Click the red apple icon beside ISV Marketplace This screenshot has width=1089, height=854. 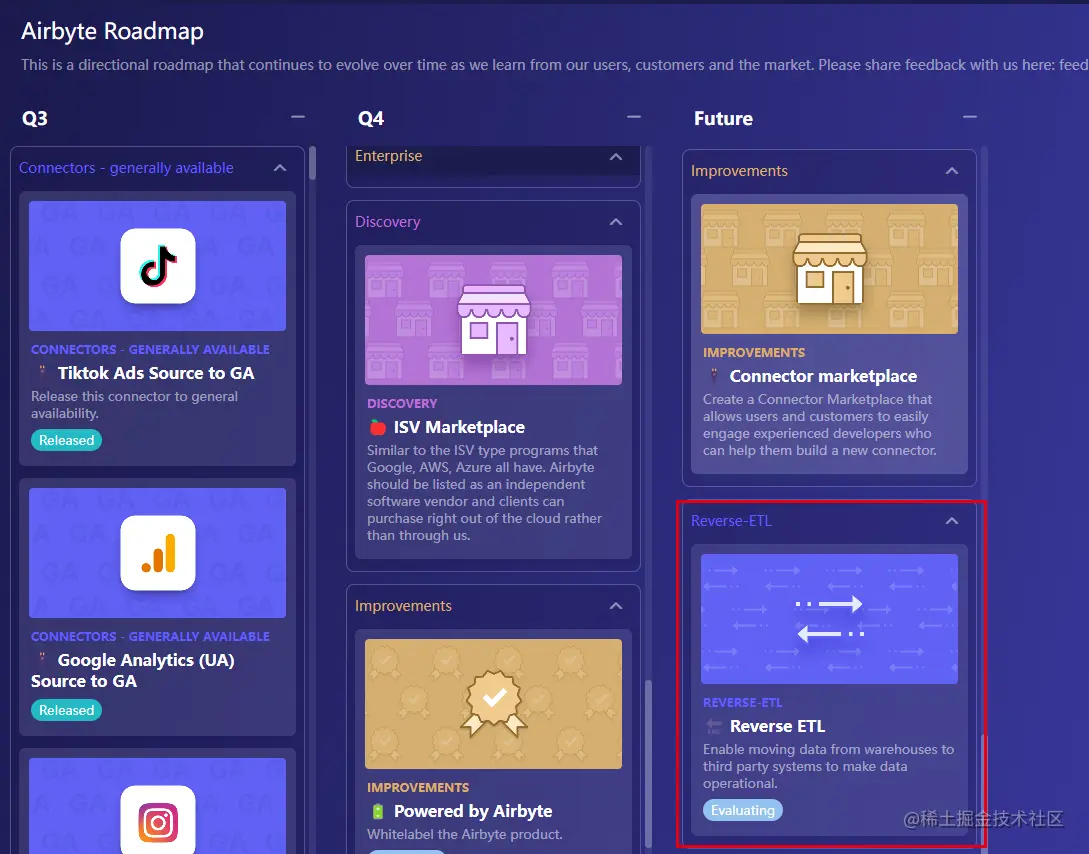pos(378,427)
